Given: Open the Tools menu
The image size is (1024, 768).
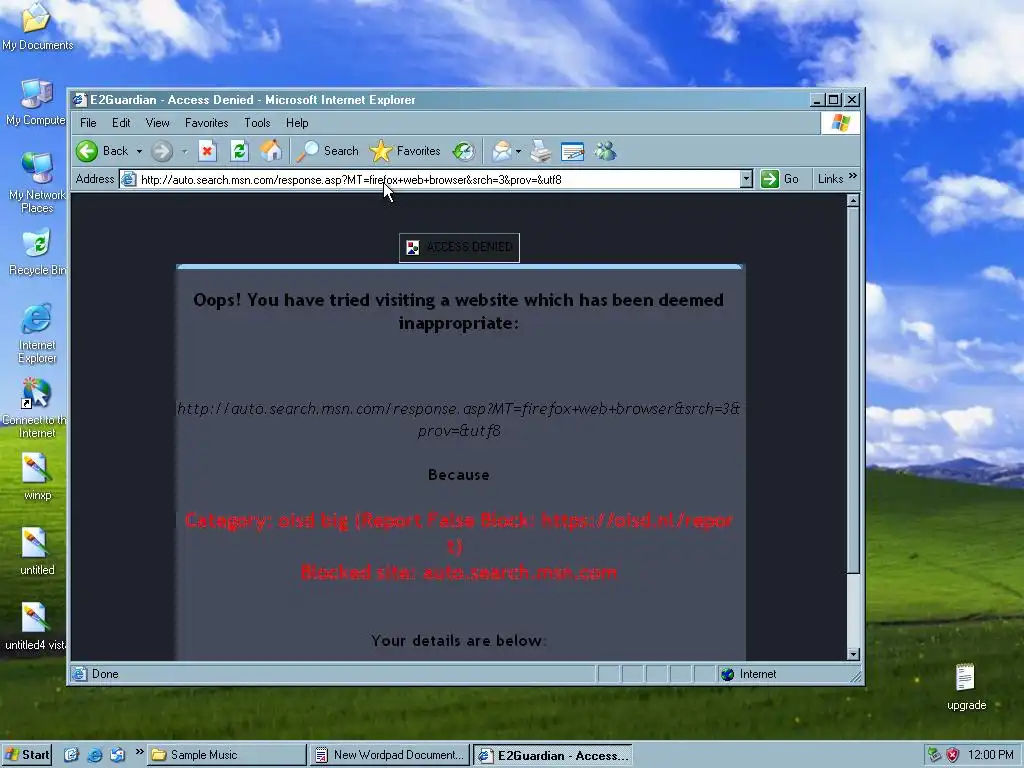Looking at the screenshot, I should [257, 123].
